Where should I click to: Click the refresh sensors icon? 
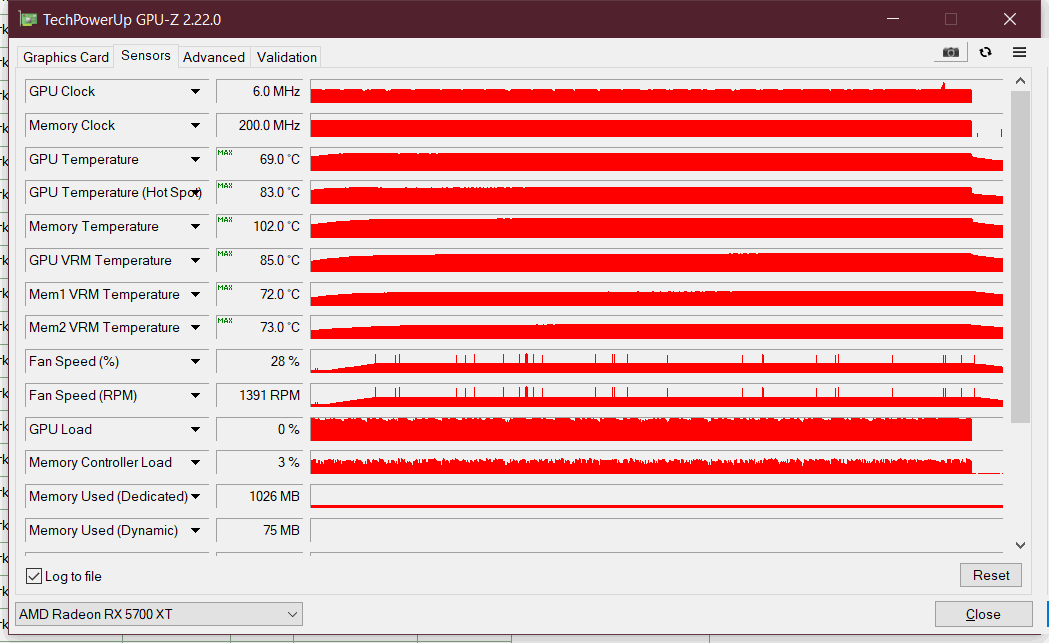[x=985, y=52]
